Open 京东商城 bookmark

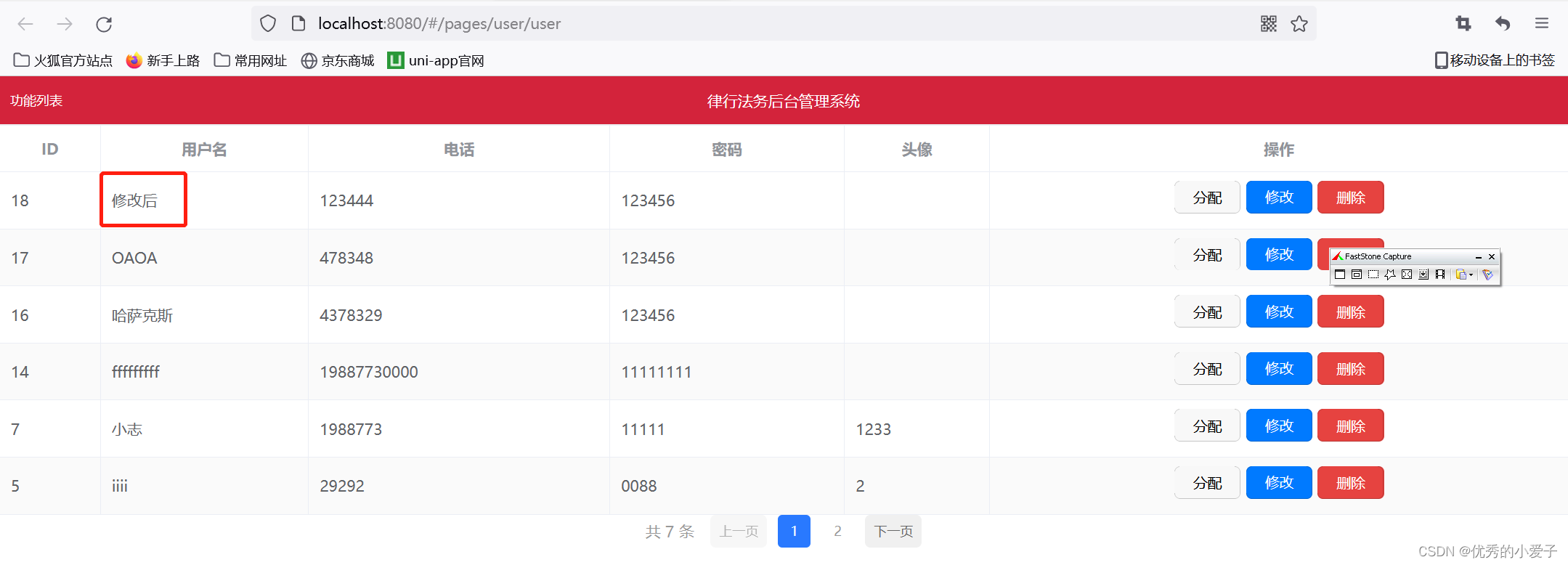click(x=338, y=60)
